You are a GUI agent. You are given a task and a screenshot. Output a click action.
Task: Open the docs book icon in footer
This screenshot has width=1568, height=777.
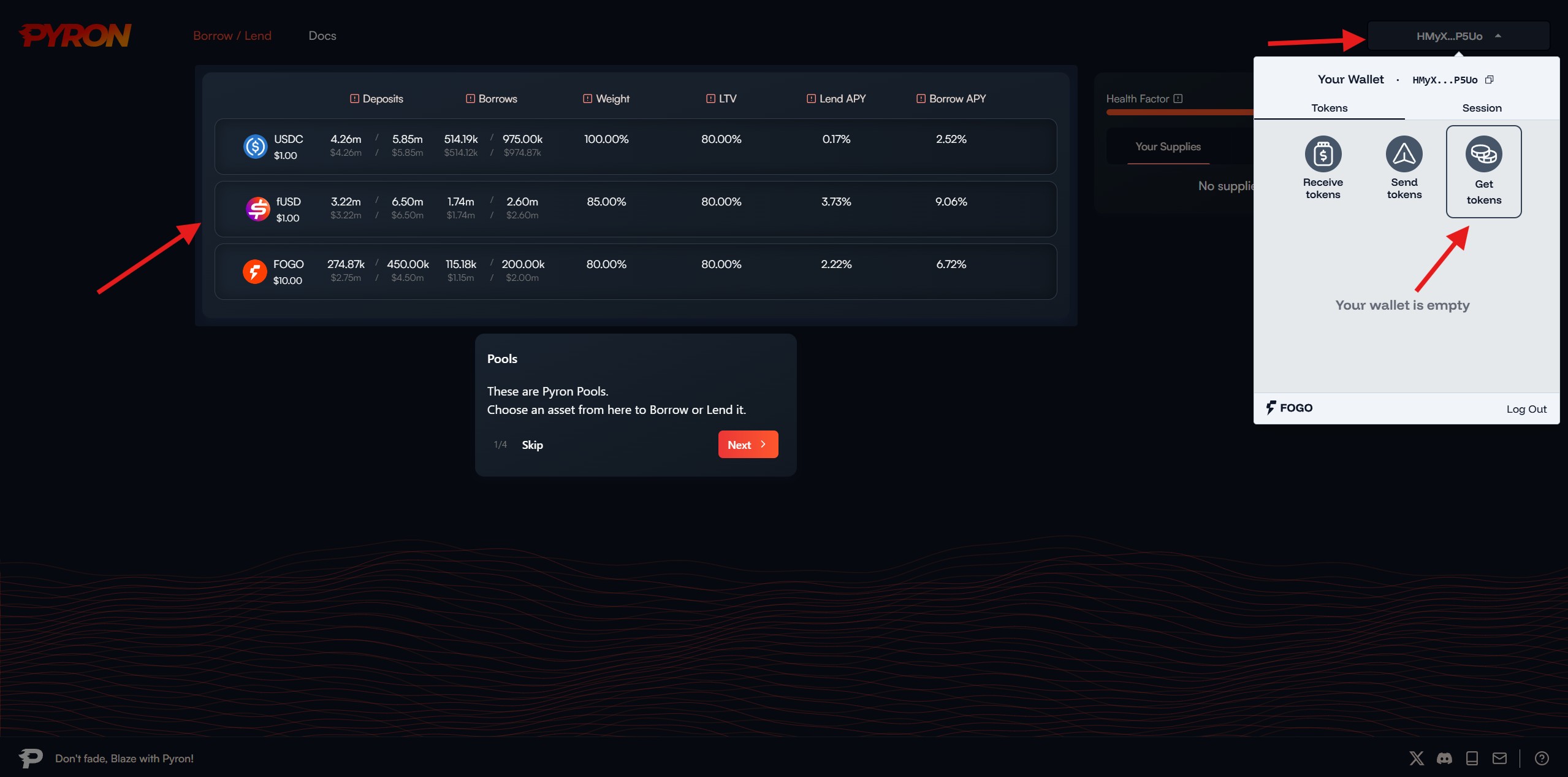1472,759
